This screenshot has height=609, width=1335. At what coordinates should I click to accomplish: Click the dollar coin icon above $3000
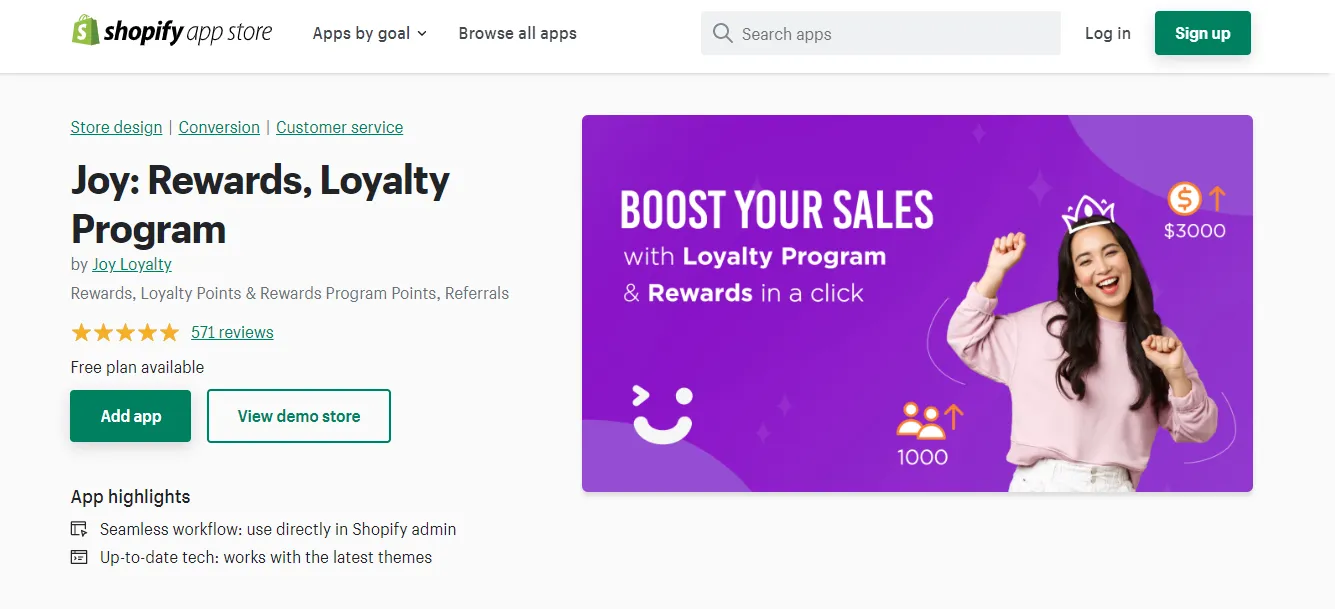click(x=1184, y=199)
